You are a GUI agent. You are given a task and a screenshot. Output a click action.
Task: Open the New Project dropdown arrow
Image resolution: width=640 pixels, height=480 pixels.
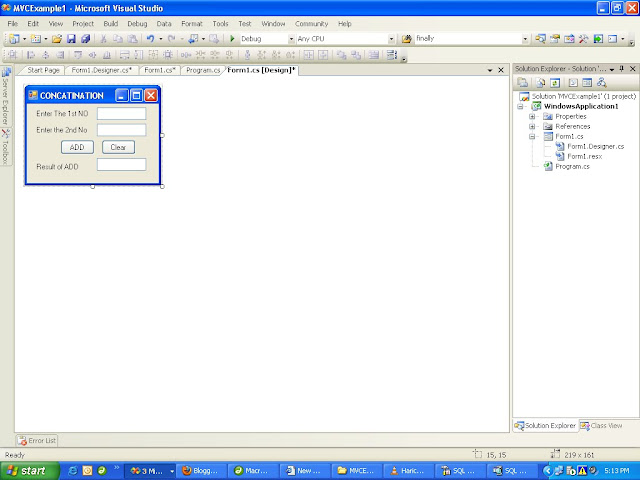click(x=24, y=39)
